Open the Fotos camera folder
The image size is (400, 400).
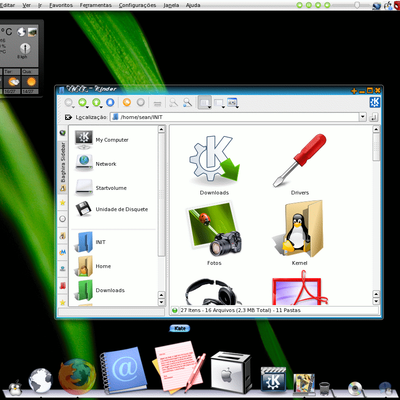(214, 233)
